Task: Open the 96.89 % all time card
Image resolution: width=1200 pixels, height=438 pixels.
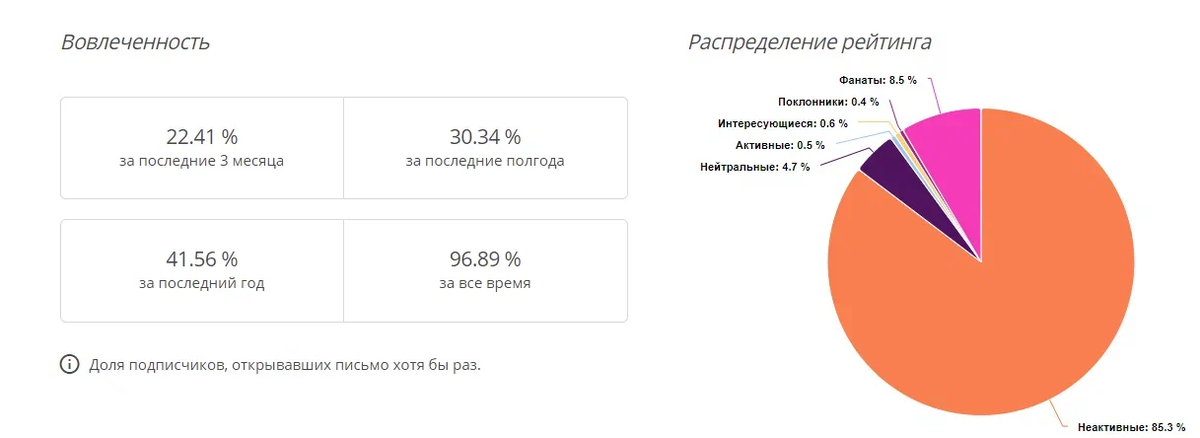Action: click(485, 271)
